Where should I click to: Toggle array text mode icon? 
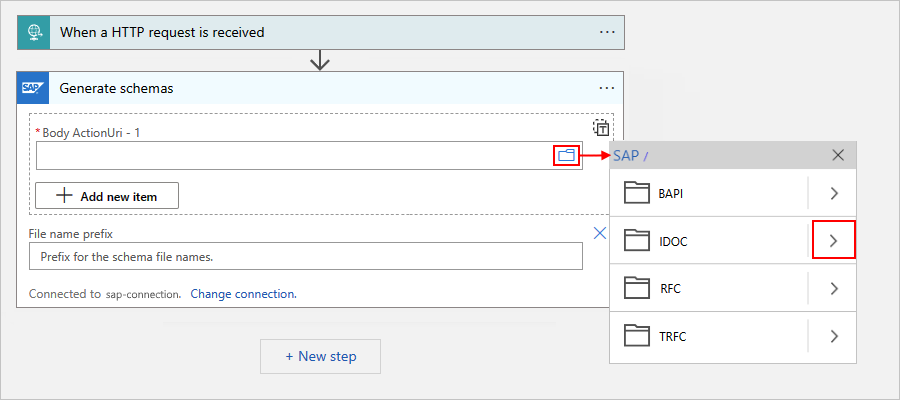pyautogui.click(x=601, y=127)
